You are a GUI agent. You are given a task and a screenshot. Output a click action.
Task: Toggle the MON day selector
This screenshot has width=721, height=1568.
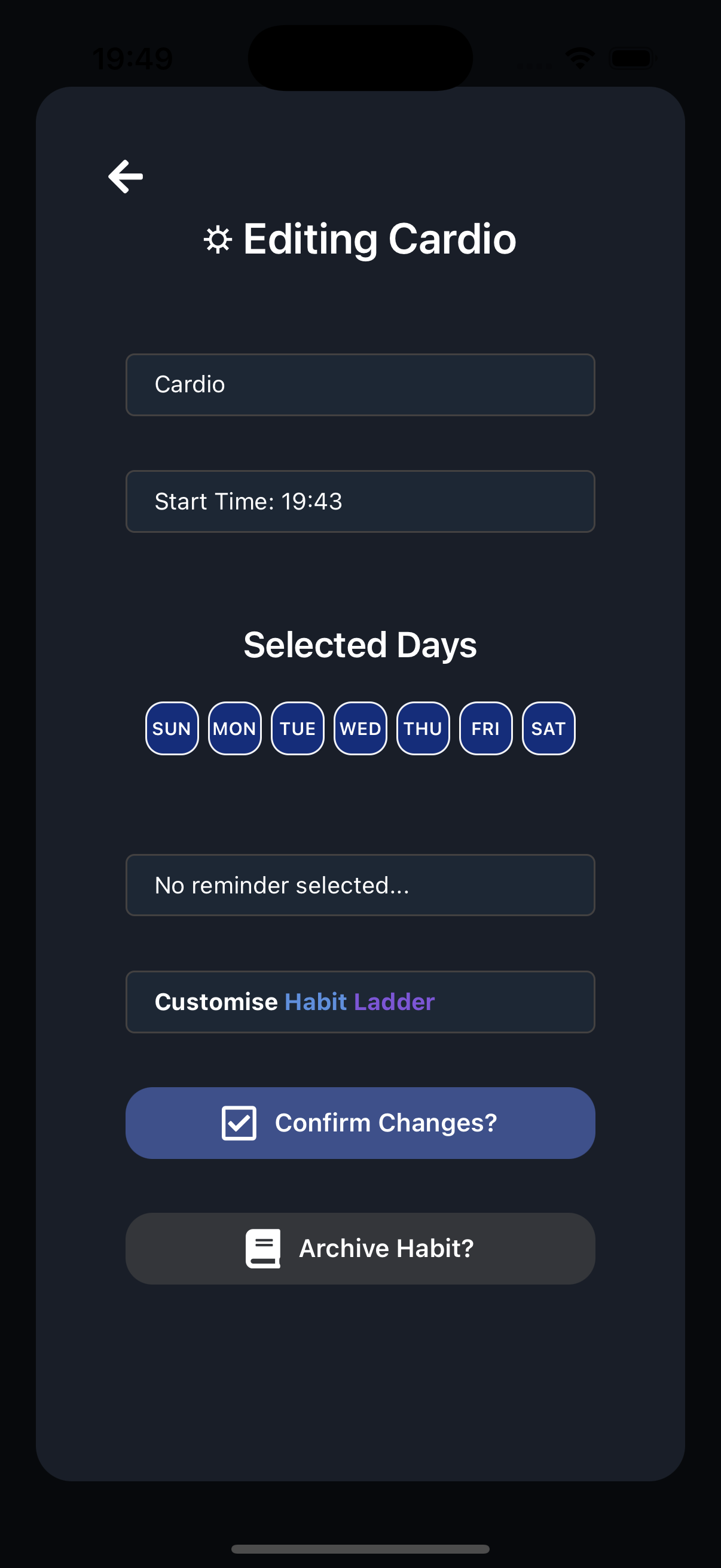234,728
